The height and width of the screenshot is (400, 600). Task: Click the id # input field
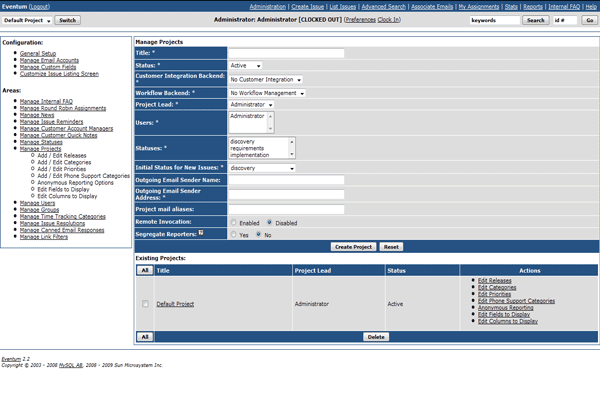click(x=565, y=20)
